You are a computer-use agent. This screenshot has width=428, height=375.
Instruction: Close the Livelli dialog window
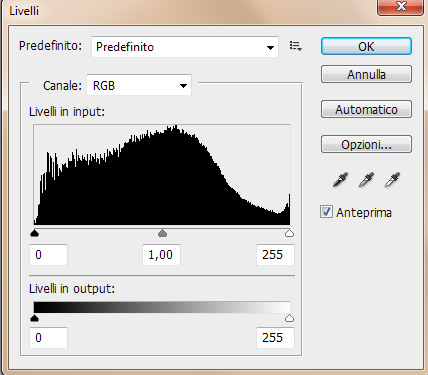400,7
